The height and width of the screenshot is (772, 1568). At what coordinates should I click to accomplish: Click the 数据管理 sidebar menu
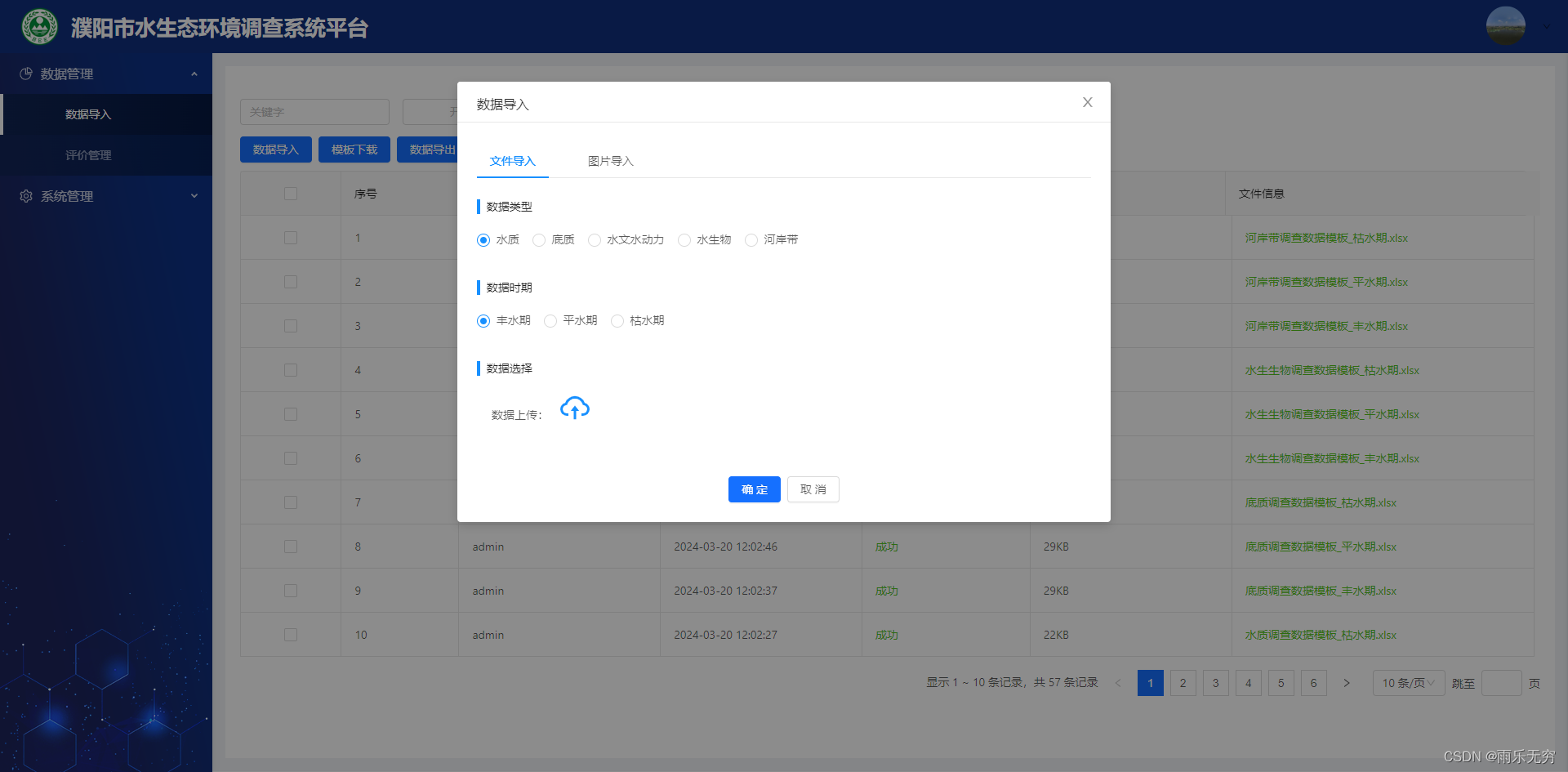[x=106, y=74]
